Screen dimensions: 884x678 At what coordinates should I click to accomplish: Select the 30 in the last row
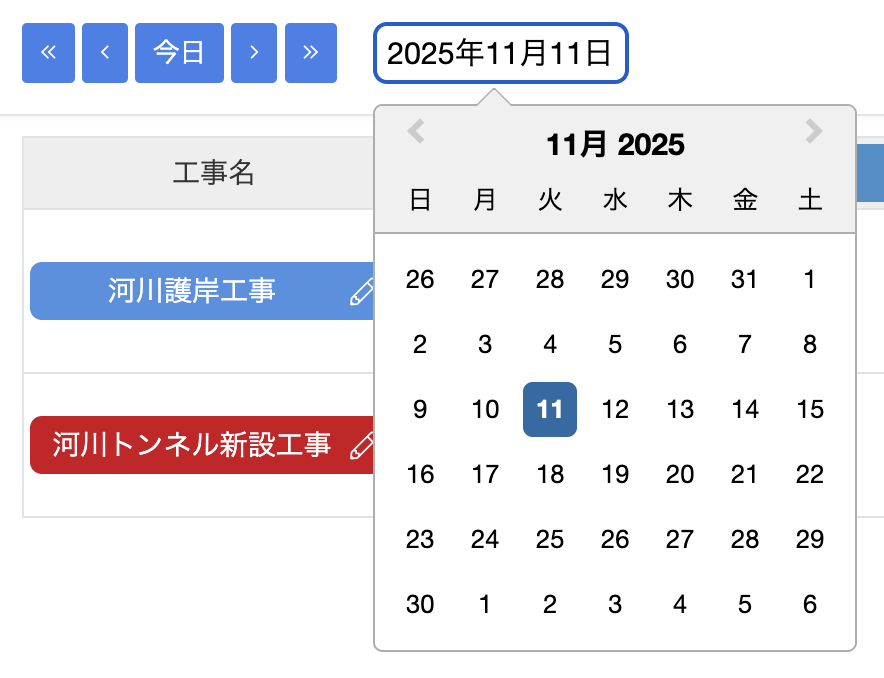[x=420, y=604]
